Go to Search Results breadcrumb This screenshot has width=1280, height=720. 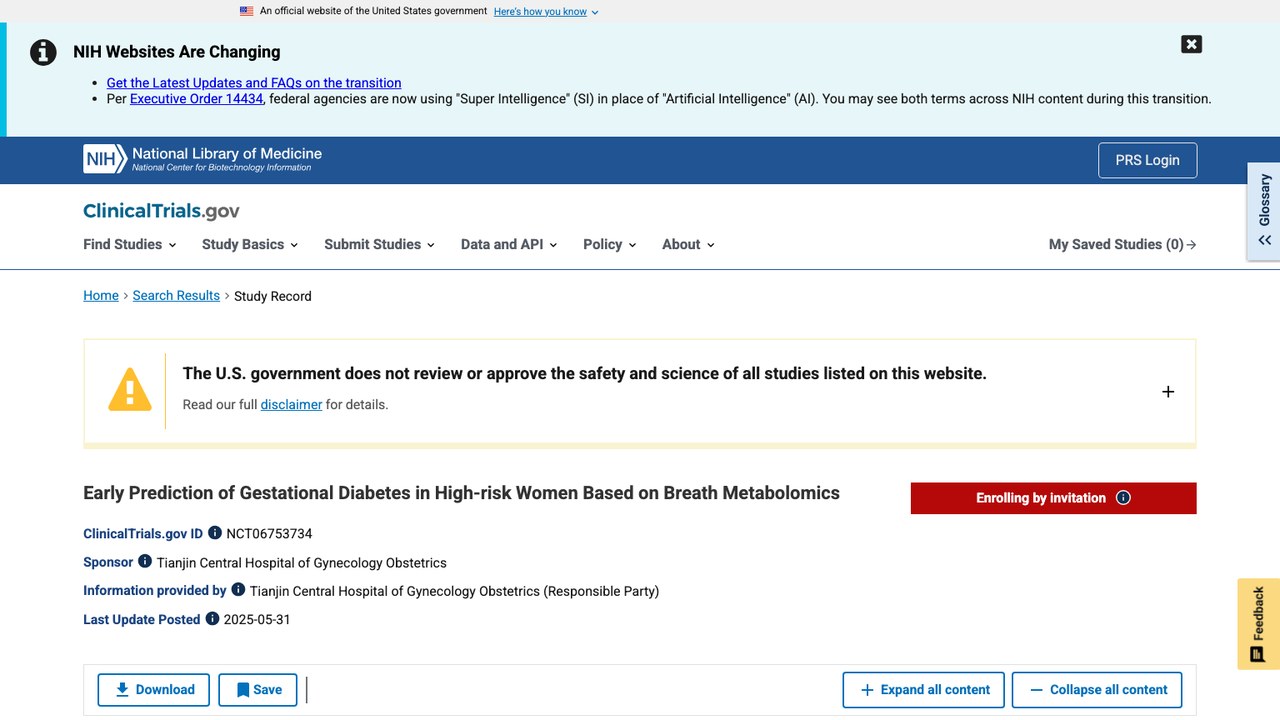click(x=176, y=296)
